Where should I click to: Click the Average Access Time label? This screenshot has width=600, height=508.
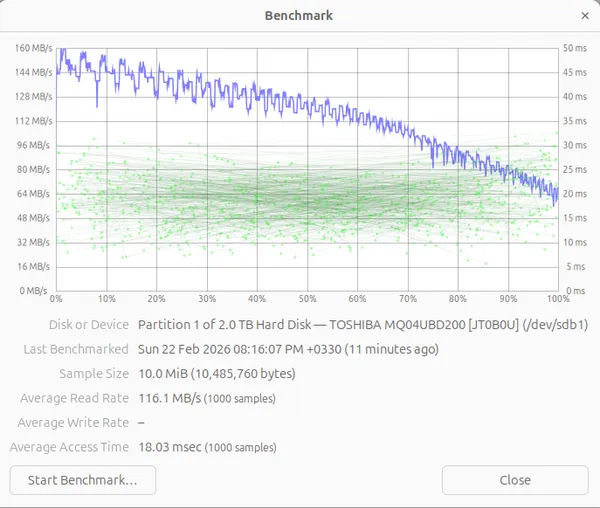click(x=69, y=447)
